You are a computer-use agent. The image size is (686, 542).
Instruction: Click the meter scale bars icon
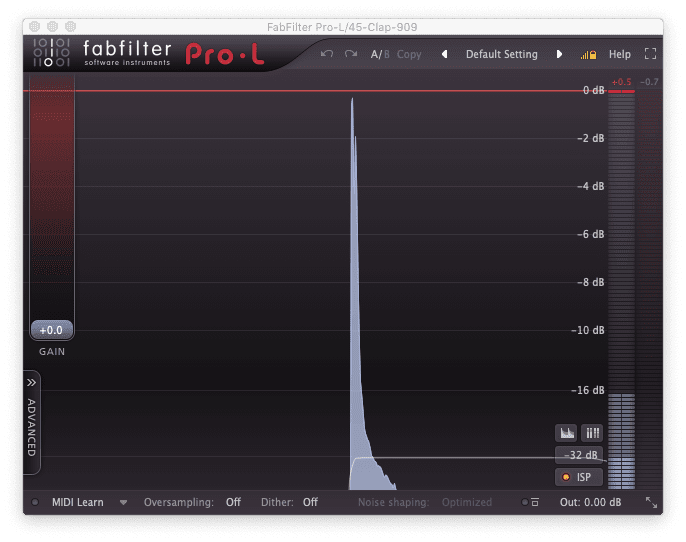tap(592, 433)
